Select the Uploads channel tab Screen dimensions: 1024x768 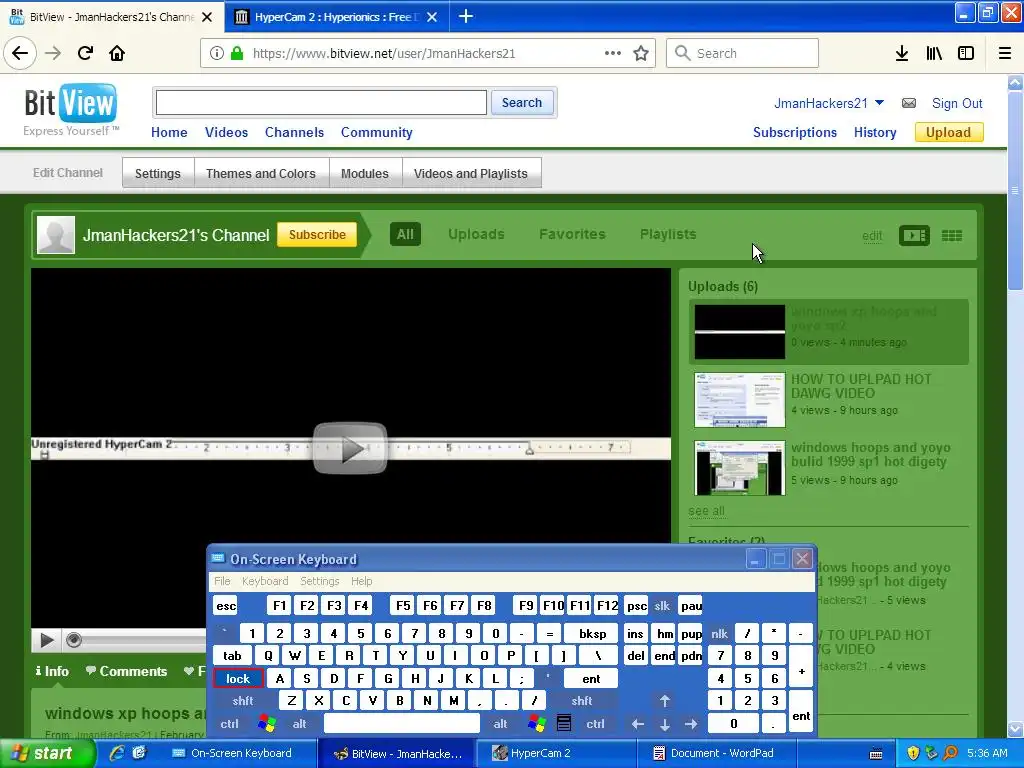(x=476, y=234)
